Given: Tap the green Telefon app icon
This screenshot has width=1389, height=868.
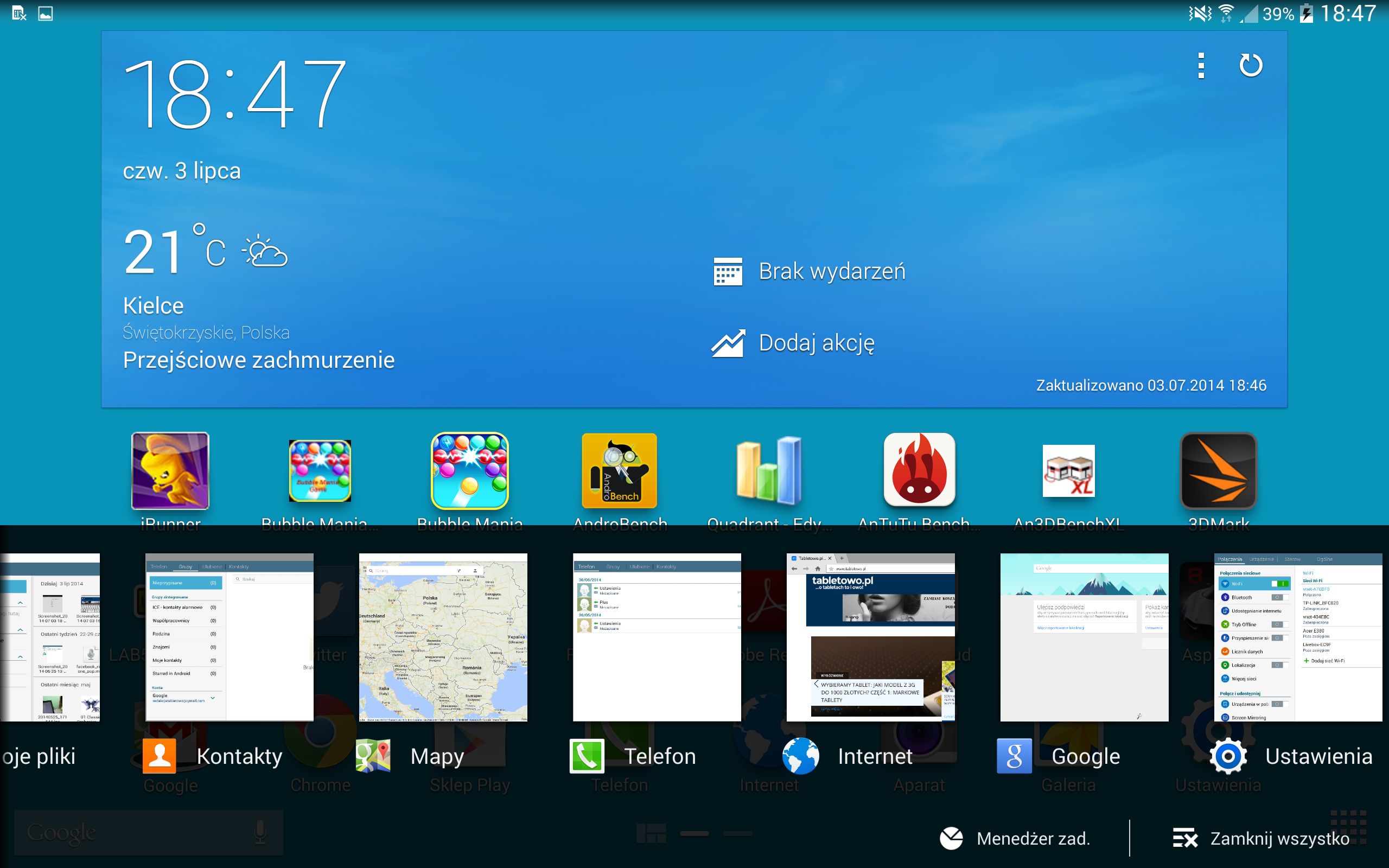Looking at the screenshot, I should coord(587,756).
